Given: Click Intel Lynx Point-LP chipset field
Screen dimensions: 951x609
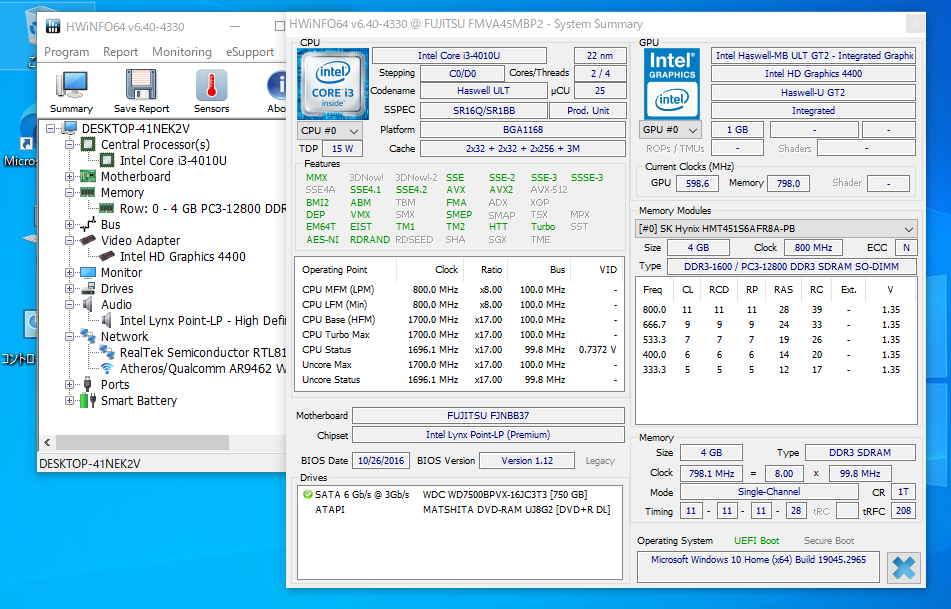Looking at the screenshot, I should (488, 434).
